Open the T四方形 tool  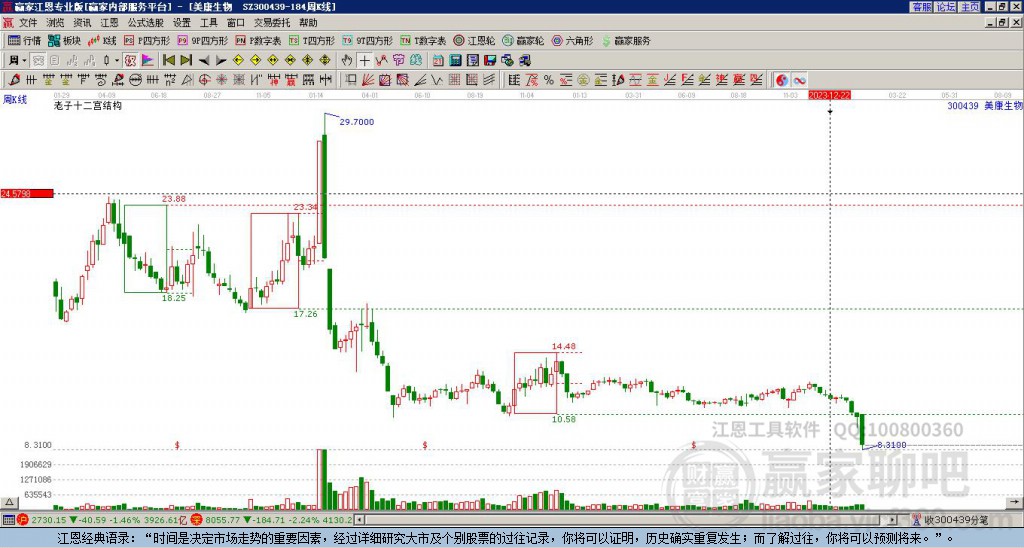[312, 40]
